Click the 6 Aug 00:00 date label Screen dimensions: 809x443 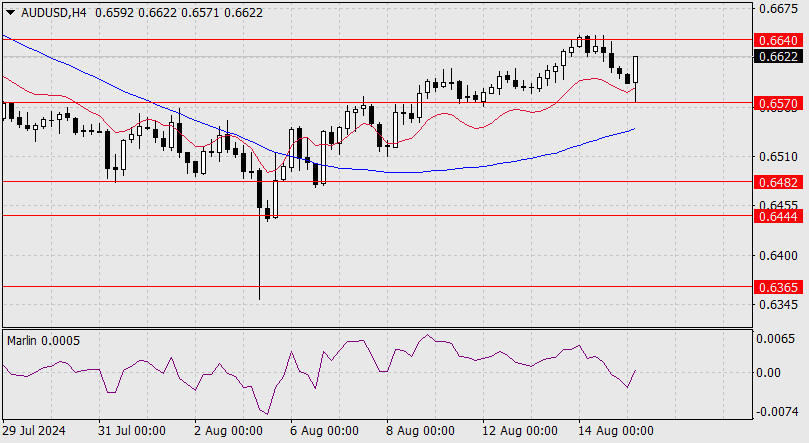pos(325,431)
